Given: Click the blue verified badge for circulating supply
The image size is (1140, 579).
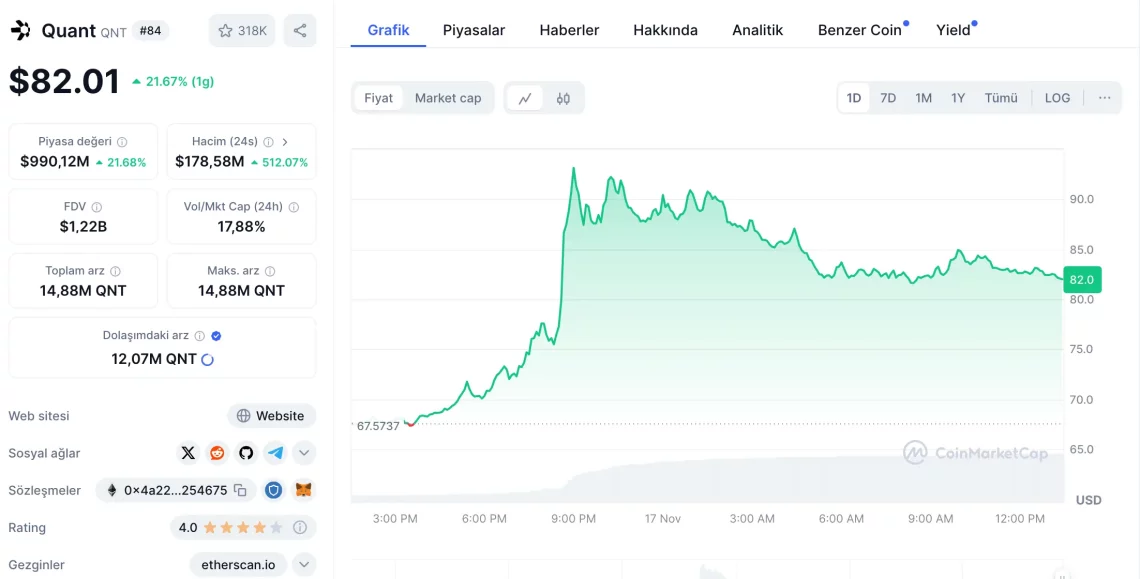Looking at the screenshot, I should tap(216, 336).
